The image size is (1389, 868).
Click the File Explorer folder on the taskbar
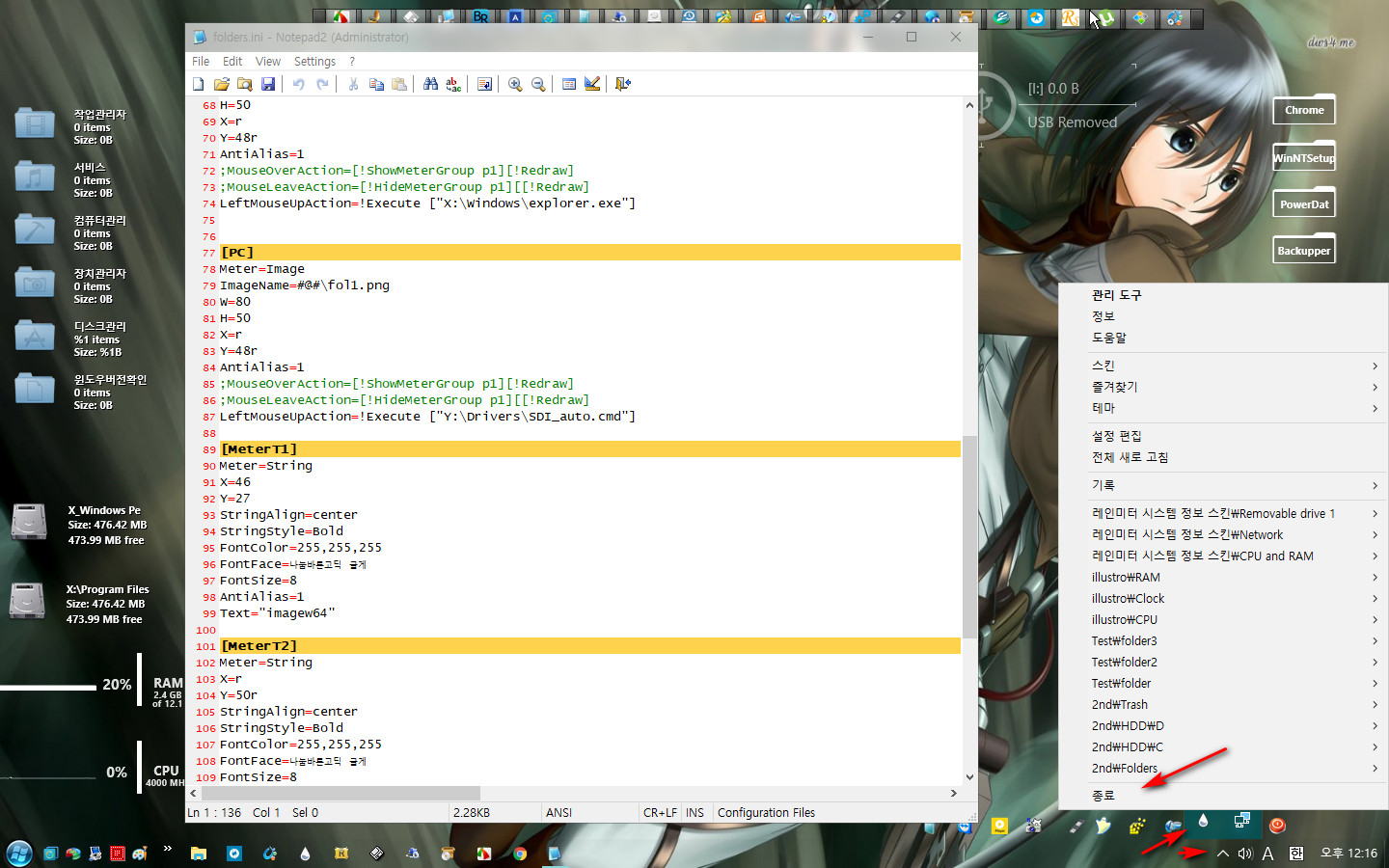(199, 854)
